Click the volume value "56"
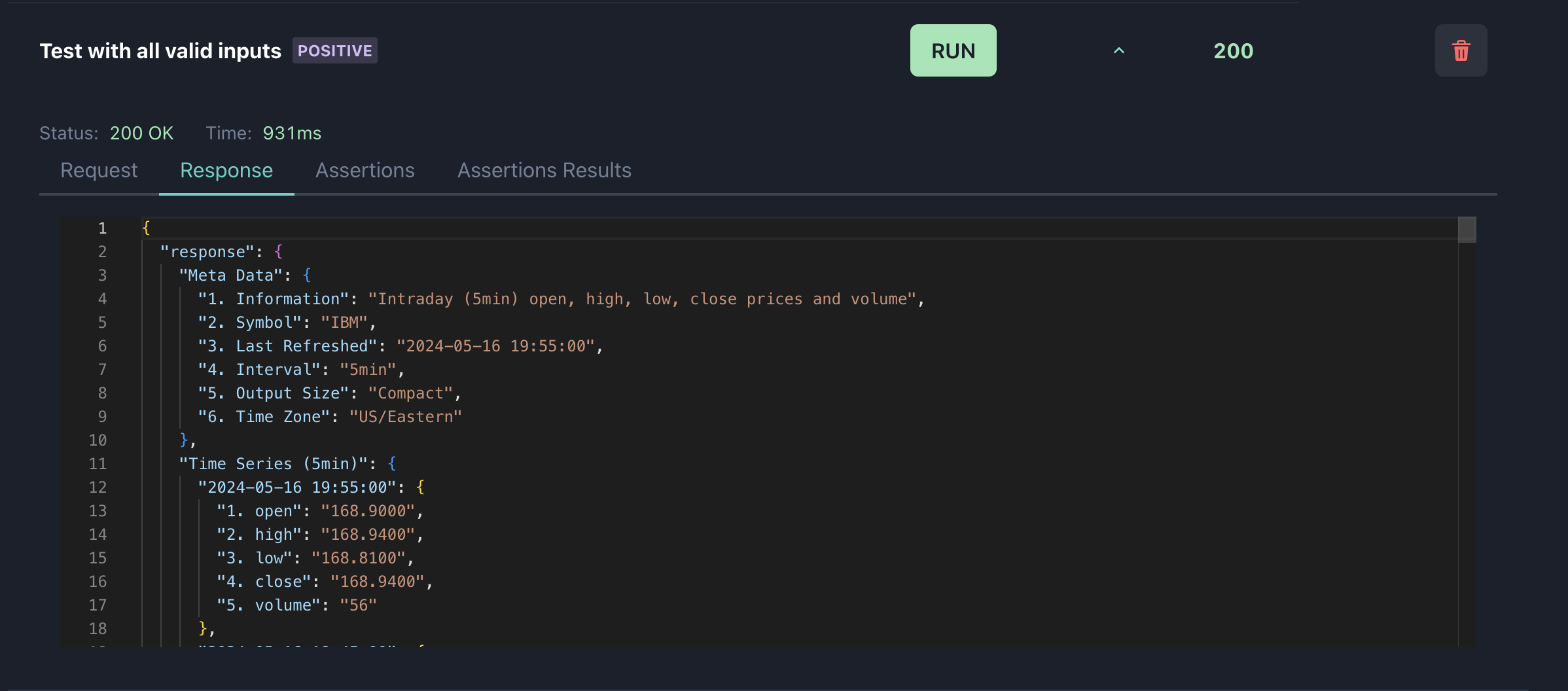1568x691 pixels. (x=358, y=605)
